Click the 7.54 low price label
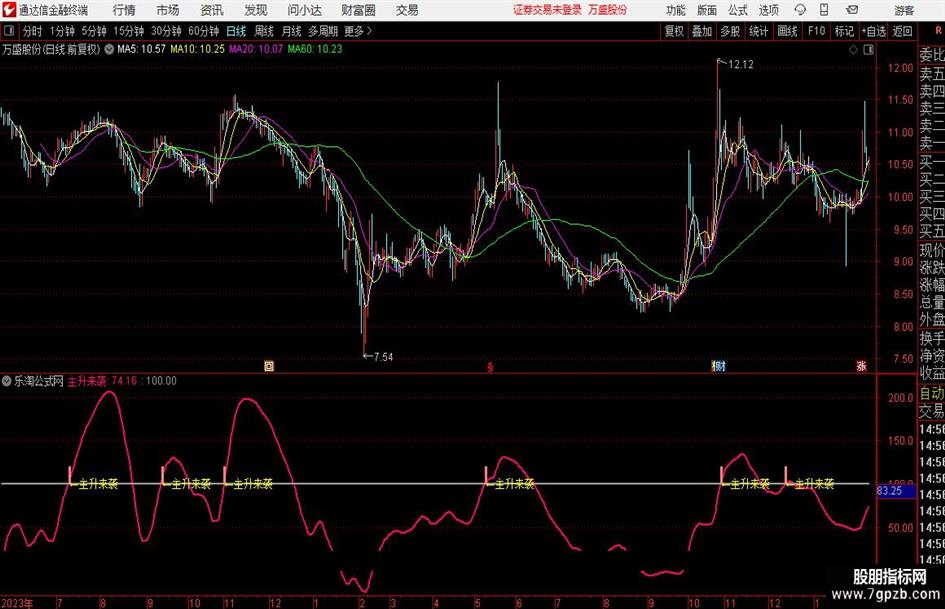 click(x=383, y=357)
